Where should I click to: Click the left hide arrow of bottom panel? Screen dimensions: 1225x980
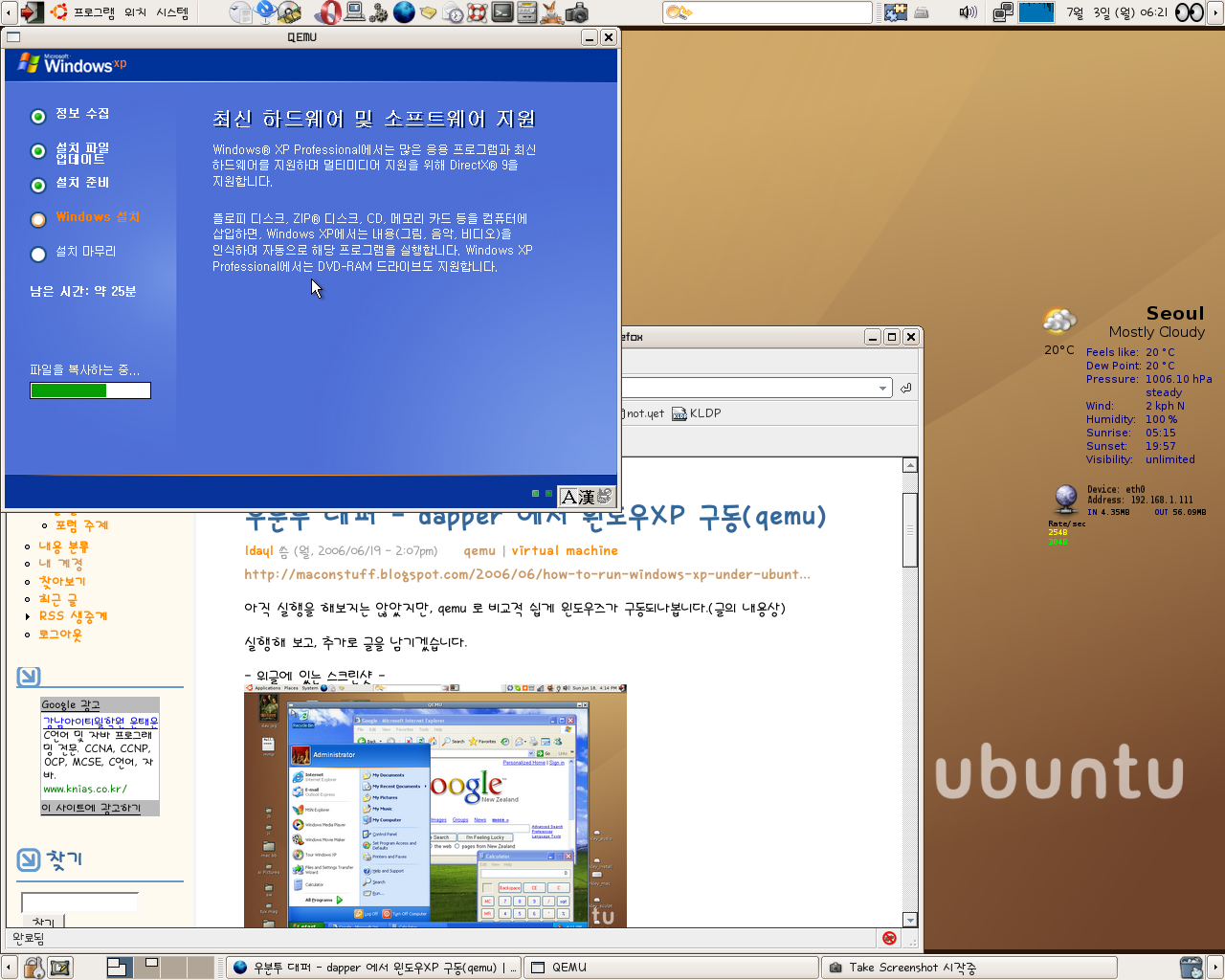click(9, 968)
